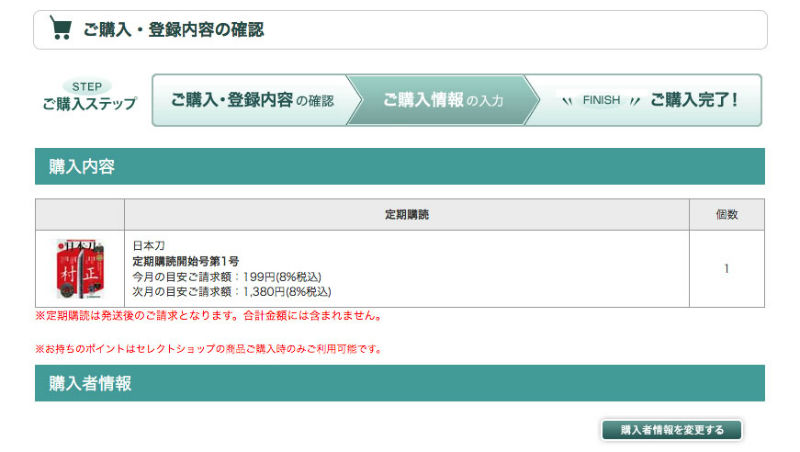Viewport: 800px width, 452px height.
Task: Click the green STEP badge
Action: 88,87
